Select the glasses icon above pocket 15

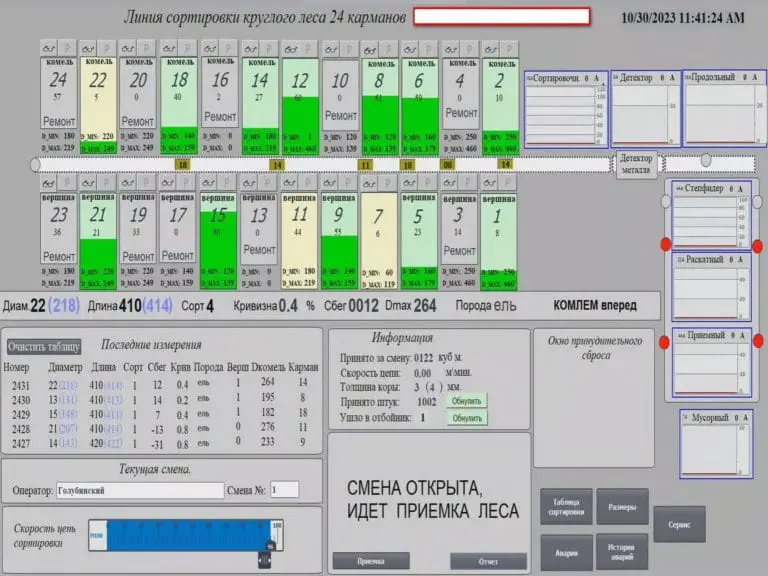(209, 183)
